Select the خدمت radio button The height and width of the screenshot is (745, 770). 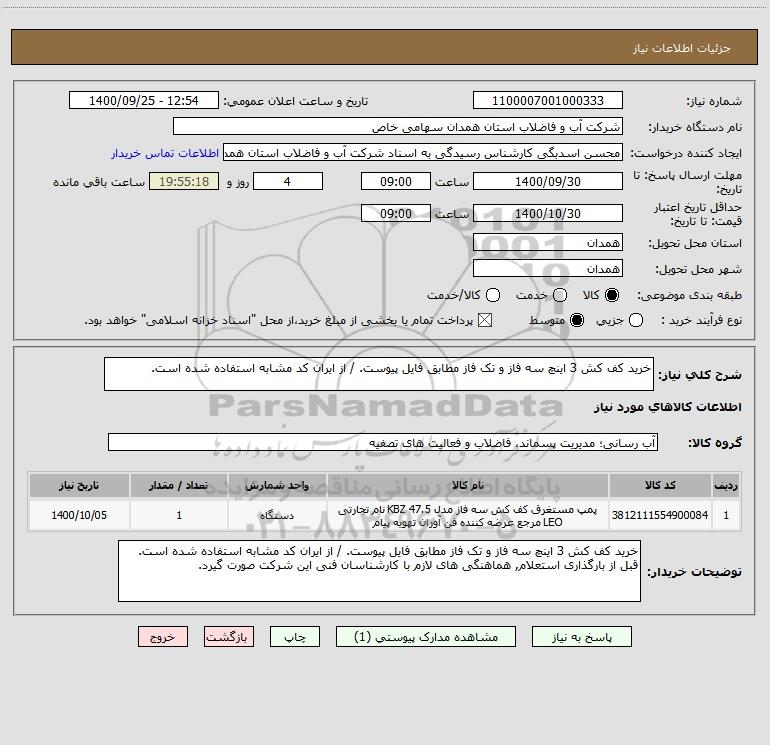(560, 295)
